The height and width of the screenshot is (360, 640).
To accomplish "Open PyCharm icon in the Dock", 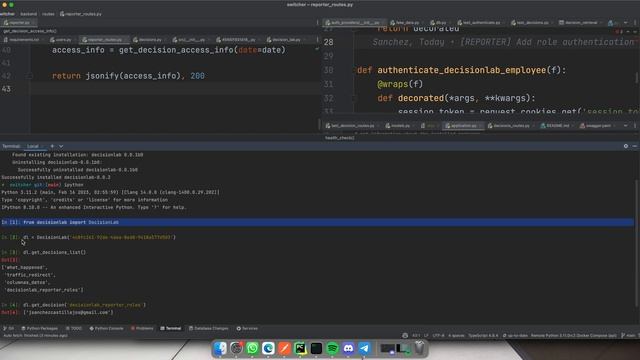I will [x=300, y=348].
